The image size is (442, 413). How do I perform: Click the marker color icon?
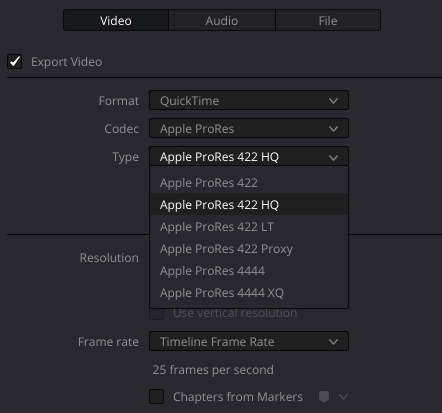point(324,397)
